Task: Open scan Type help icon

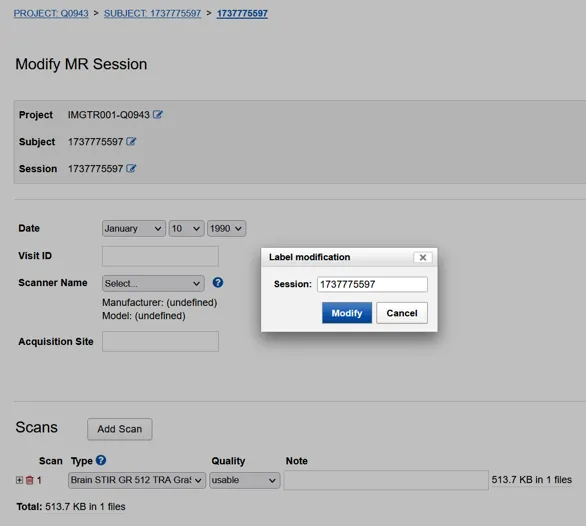Action: pyautogui.click(x=101, y=460)
